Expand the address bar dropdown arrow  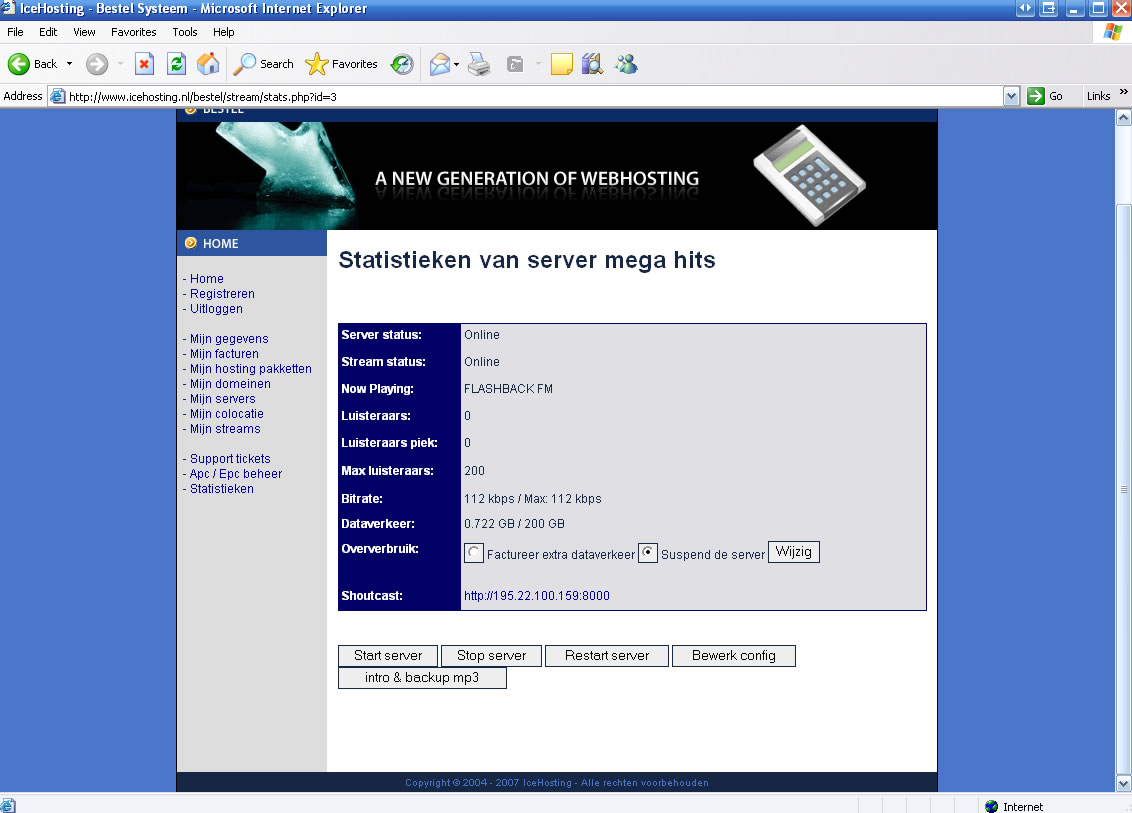[1011, 96]
